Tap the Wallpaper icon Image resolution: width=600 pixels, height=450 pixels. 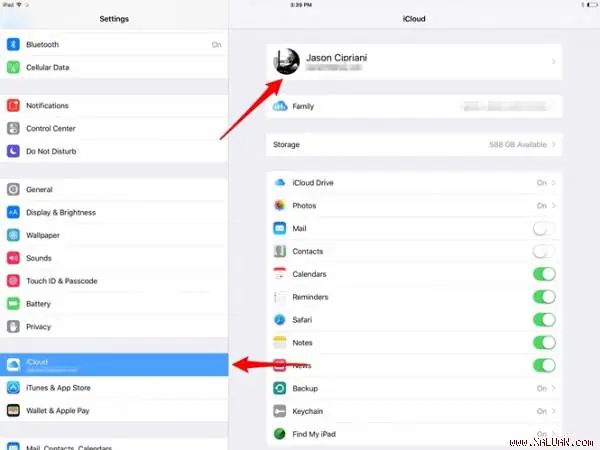point(13,235)
